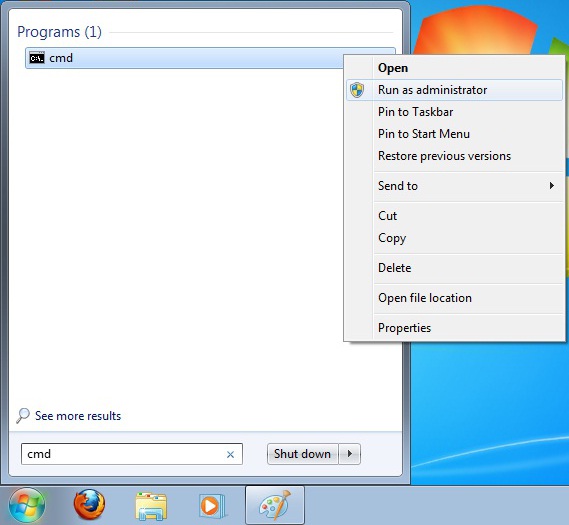Open Windows Explorer folder icon in taskbar
Image resolution: width=569 pixels, height=525 pixels.
151,506
